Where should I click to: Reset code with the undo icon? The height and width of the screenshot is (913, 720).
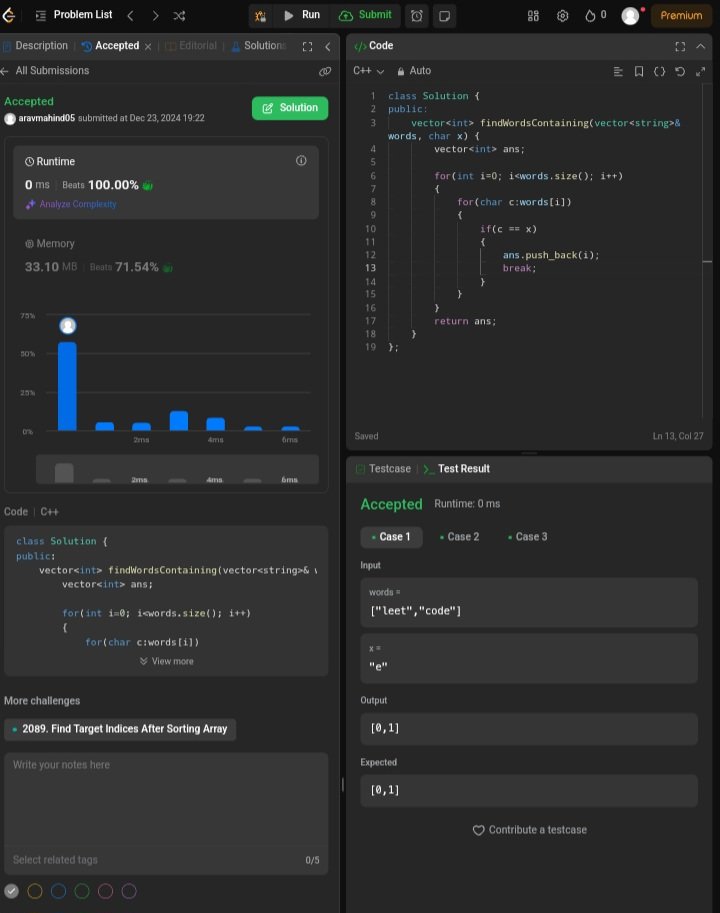(680, 72)
